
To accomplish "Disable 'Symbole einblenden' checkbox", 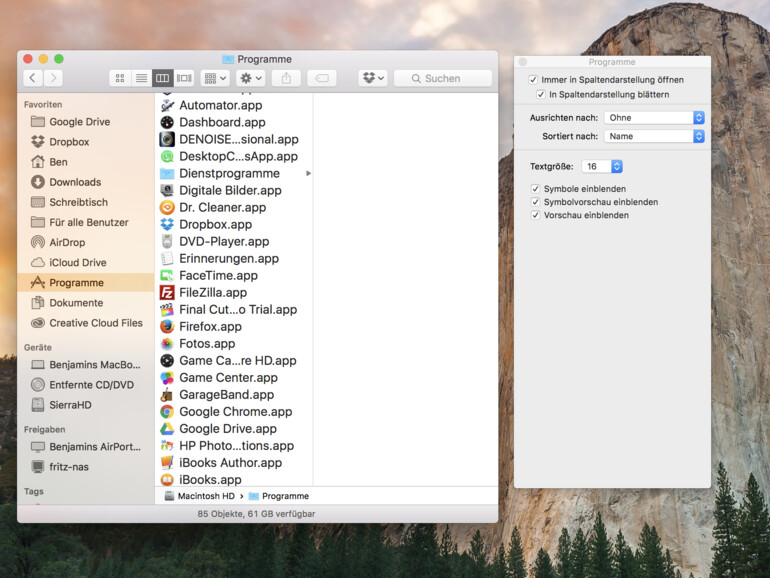I will tap(536, 189).
